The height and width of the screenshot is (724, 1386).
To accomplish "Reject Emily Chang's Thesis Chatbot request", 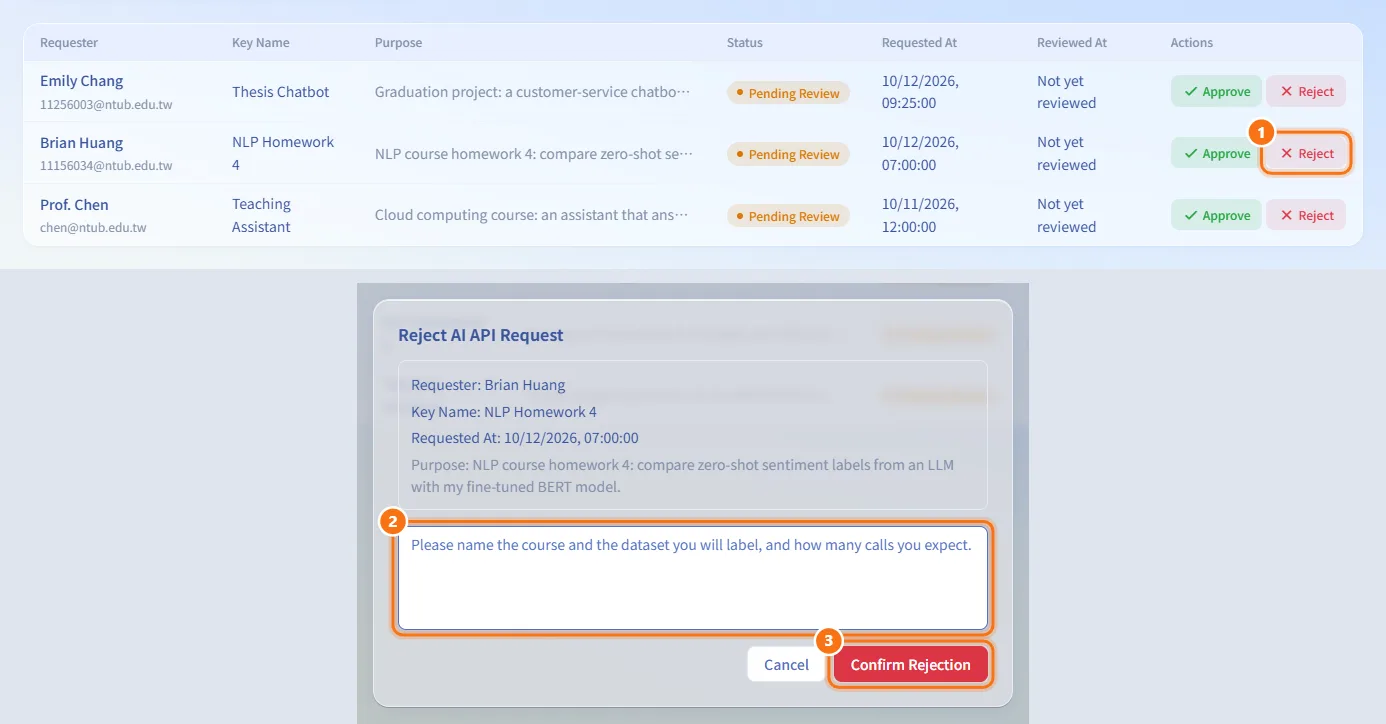I will (x=1306, y=92).
